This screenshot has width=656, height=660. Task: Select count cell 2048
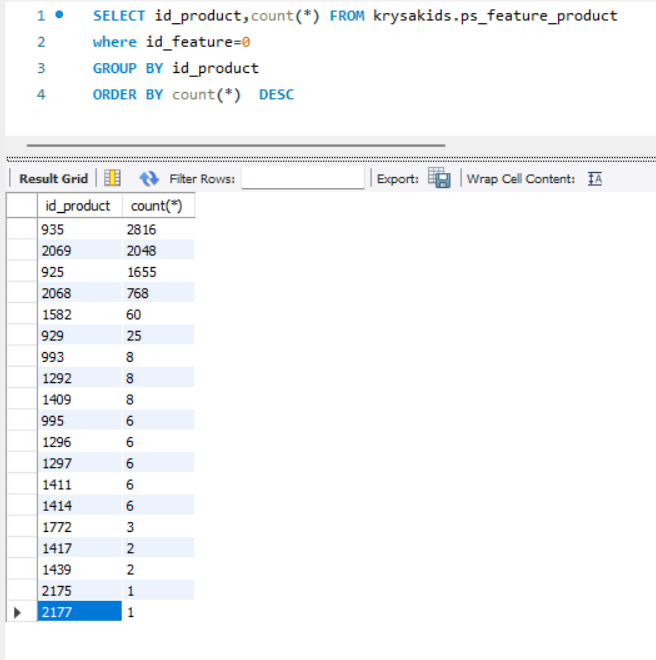(159, 250)
